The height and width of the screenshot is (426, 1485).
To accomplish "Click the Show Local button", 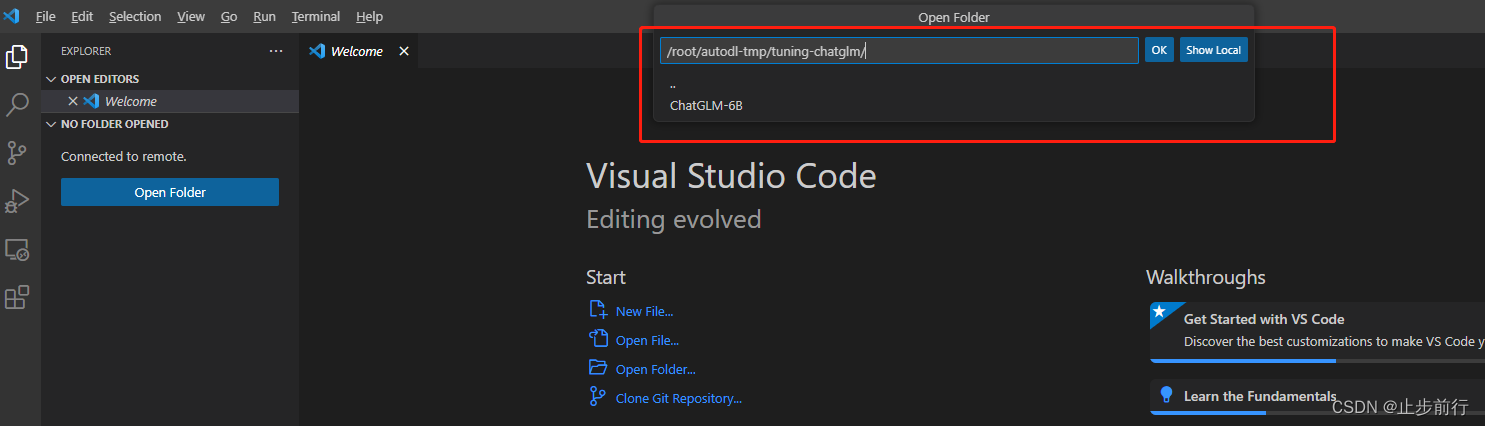I will [1213, 50].
